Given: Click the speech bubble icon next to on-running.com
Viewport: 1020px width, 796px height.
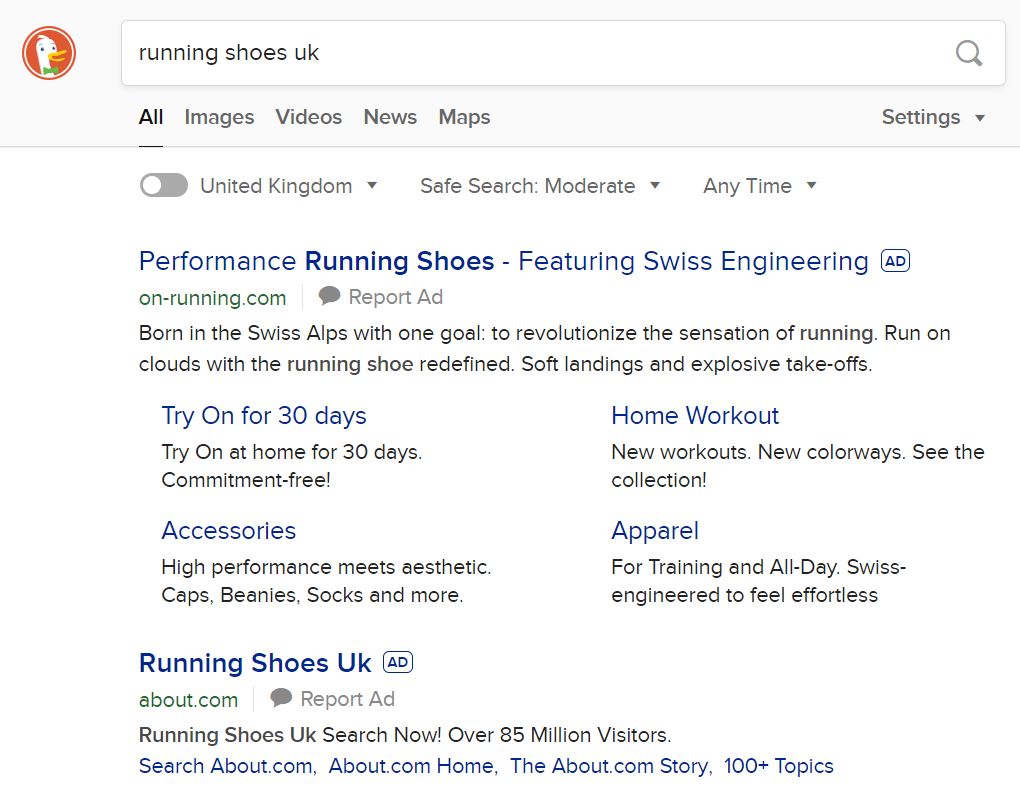Looking at the screenshot, I should [x=329, y=296].
